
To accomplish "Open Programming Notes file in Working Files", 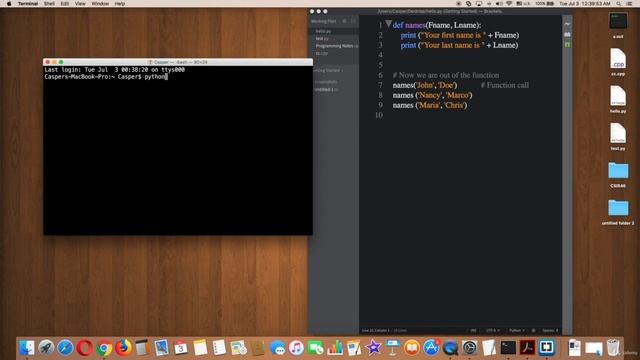I will [x=334, y=46].
